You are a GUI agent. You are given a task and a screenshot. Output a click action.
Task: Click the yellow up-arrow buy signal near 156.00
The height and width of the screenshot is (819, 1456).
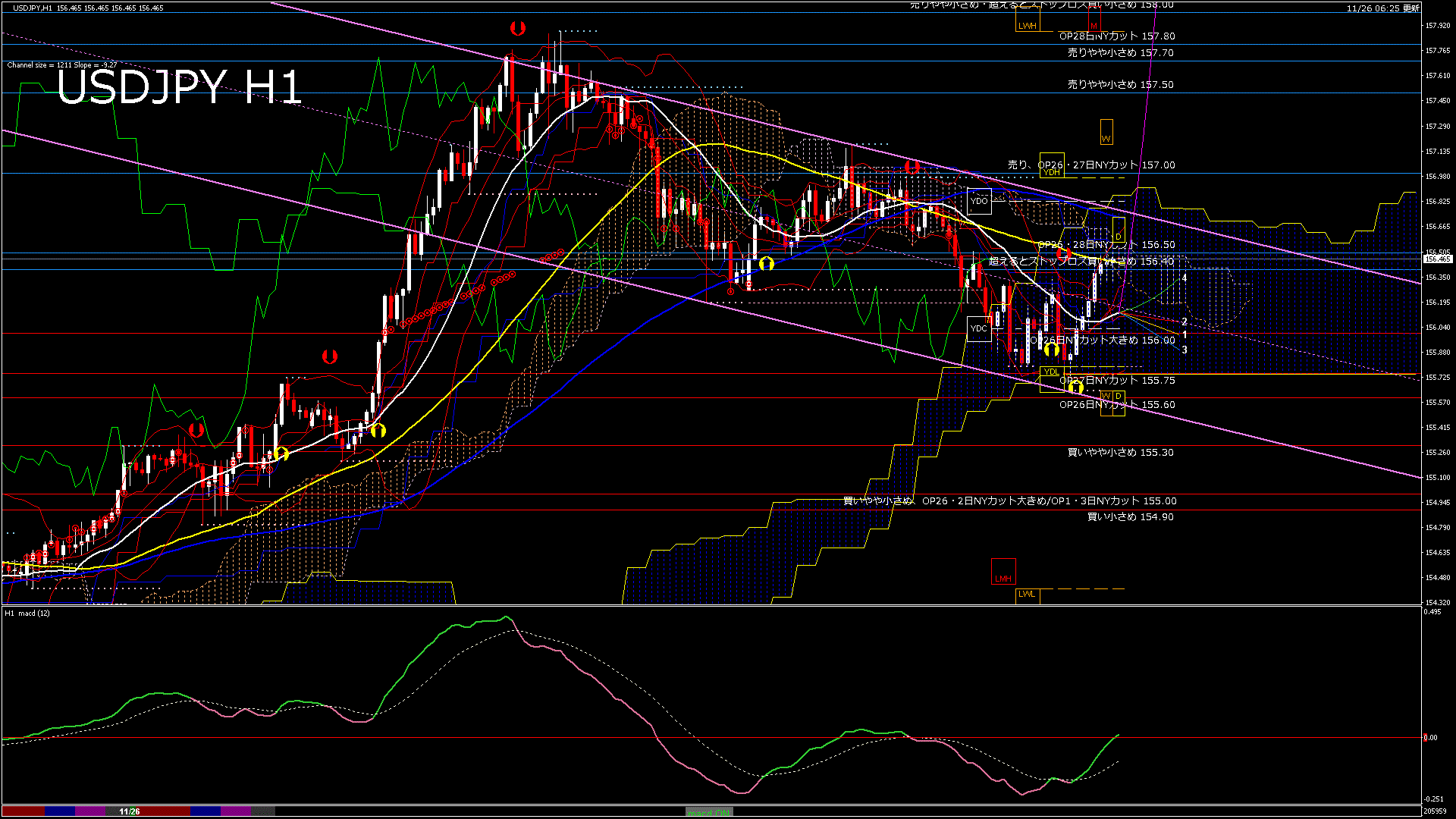point(1051,350)
